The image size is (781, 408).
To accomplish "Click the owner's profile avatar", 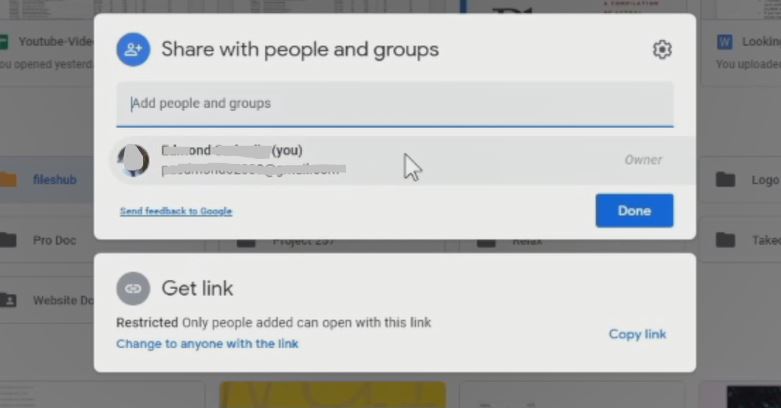I will pyautogui.click(x=133, y=160).
